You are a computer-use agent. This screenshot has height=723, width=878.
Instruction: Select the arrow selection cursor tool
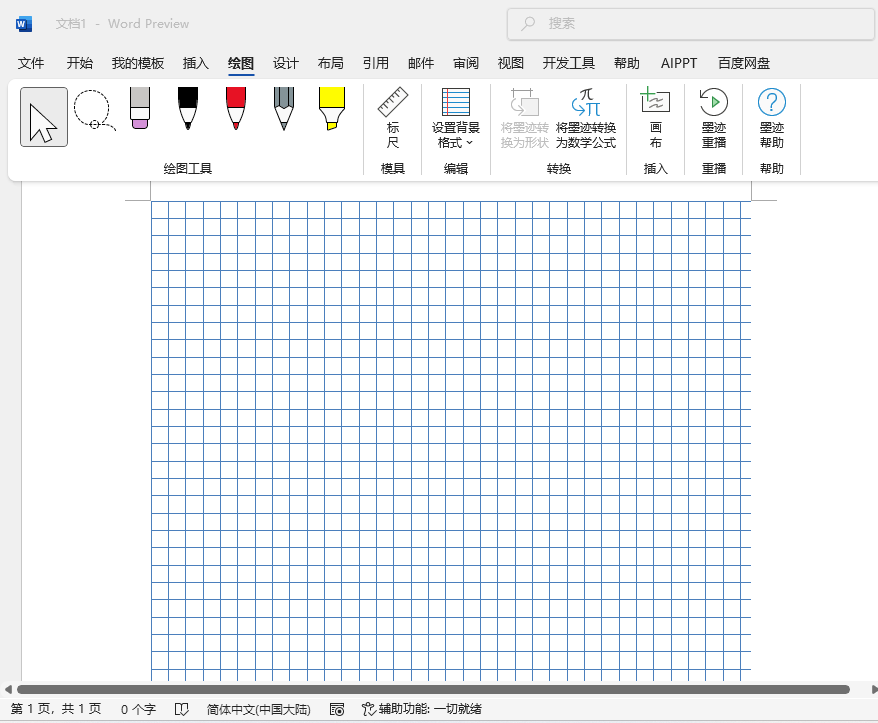(x=44, y=117)
